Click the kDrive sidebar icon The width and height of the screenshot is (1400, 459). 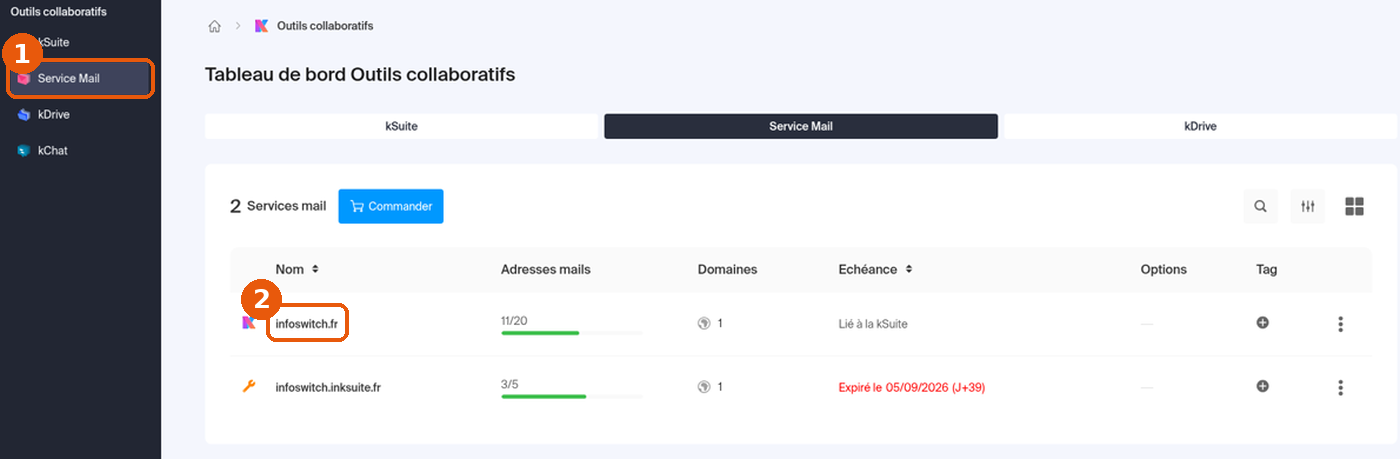[24, 115]
